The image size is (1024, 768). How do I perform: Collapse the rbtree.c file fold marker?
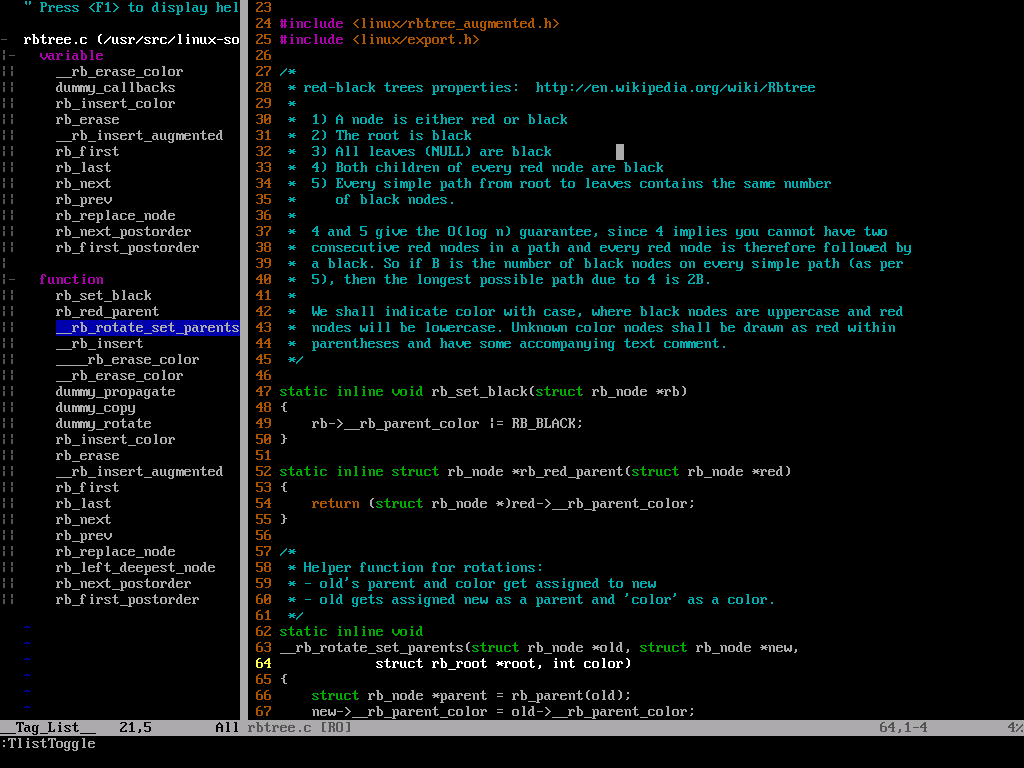pos(5,40)
